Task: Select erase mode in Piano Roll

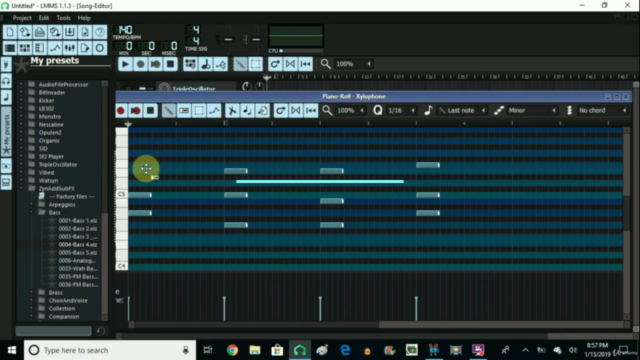Action: 184,111
